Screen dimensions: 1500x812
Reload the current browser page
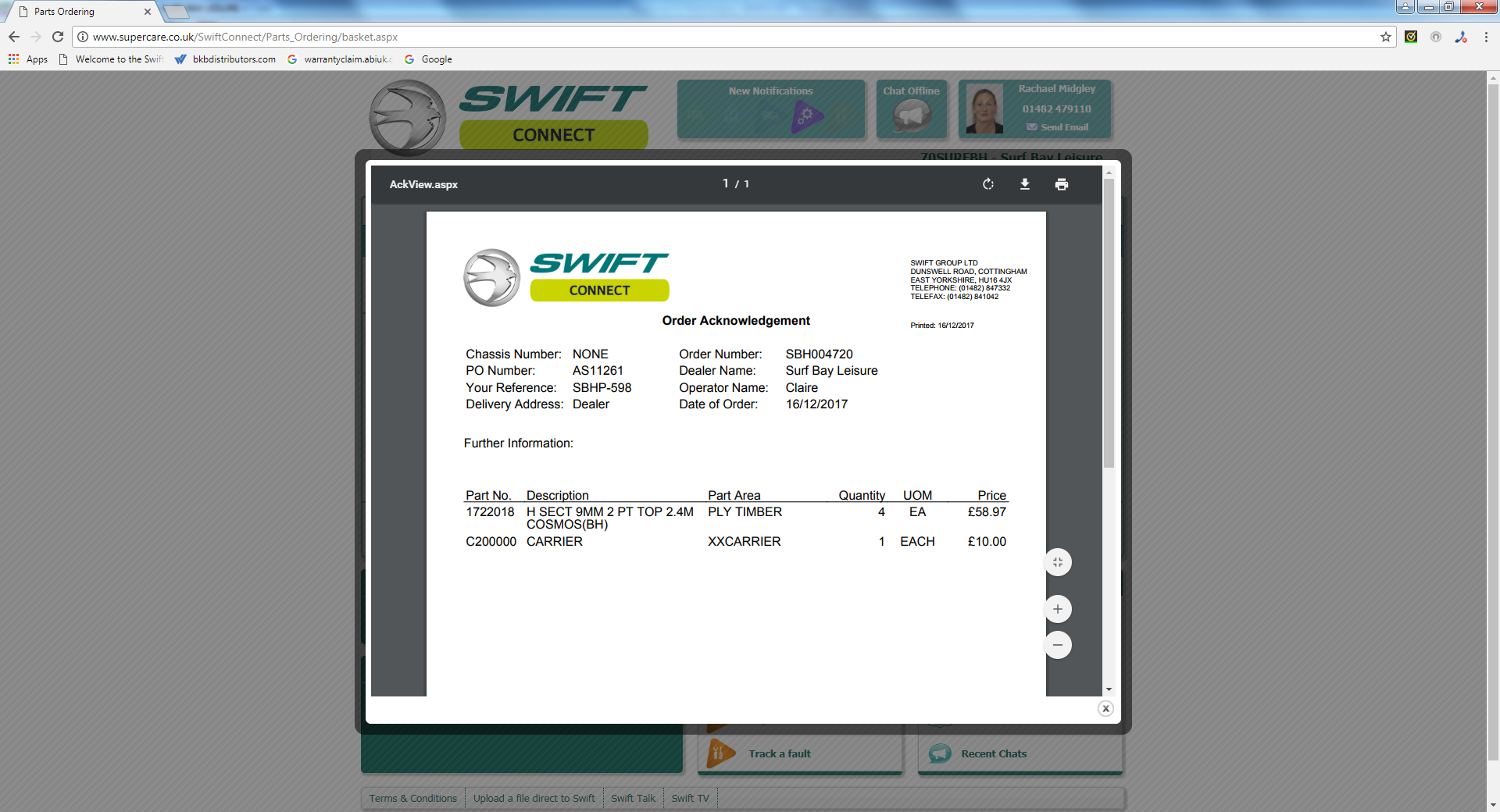click(58, 37)
